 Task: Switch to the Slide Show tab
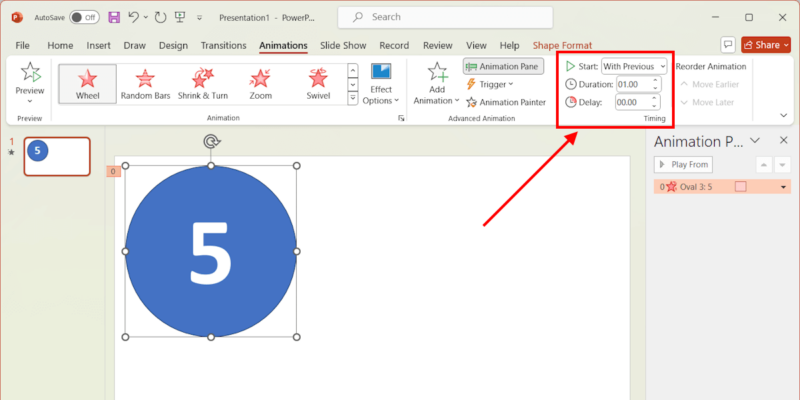343,45
